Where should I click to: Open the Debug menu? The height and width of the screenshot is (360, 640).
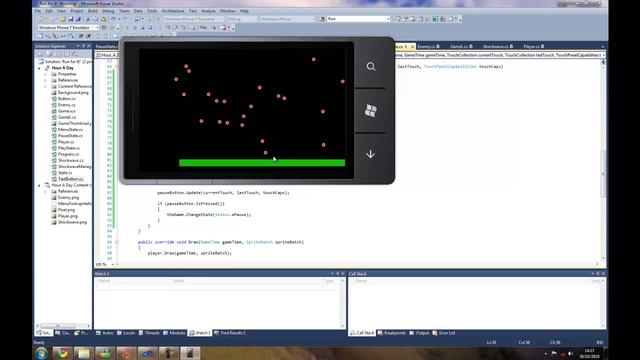tap(108, 11)
